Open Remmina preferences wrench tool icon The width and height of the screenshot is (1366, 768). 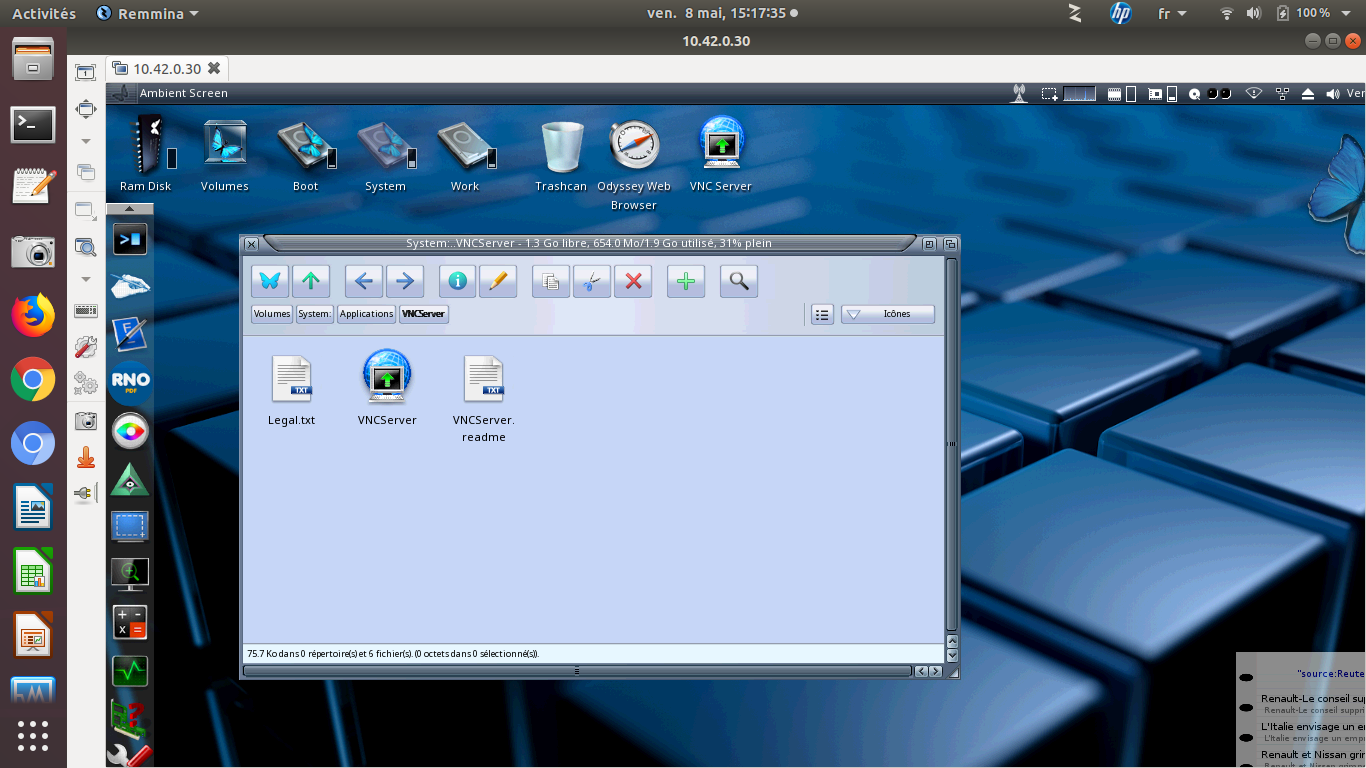(86, 348)
